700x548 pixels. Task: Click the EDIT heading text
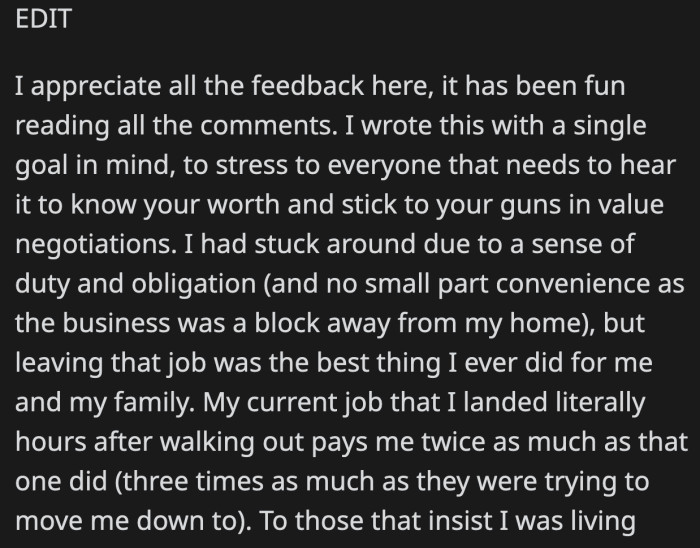pos(43,20)
